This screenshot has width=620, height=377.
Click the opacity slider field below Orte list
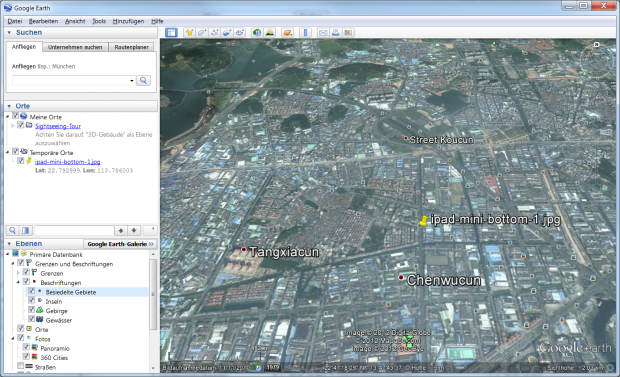74,230
